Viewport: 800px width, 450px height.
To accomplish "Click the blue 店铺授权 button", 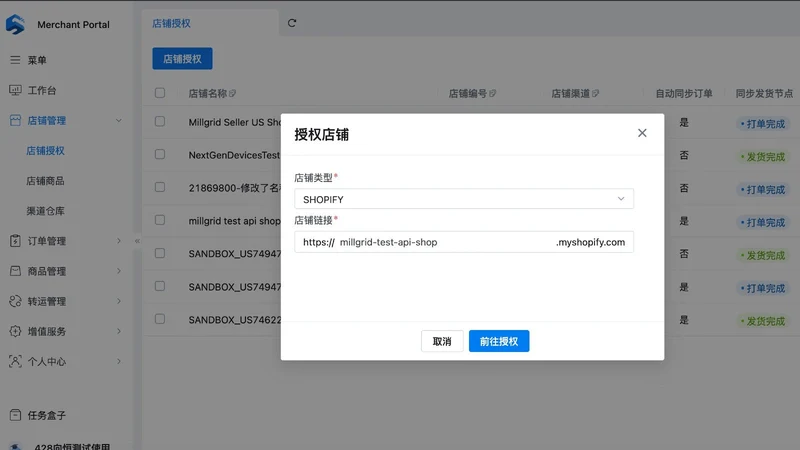I will [x=182, y=59].
